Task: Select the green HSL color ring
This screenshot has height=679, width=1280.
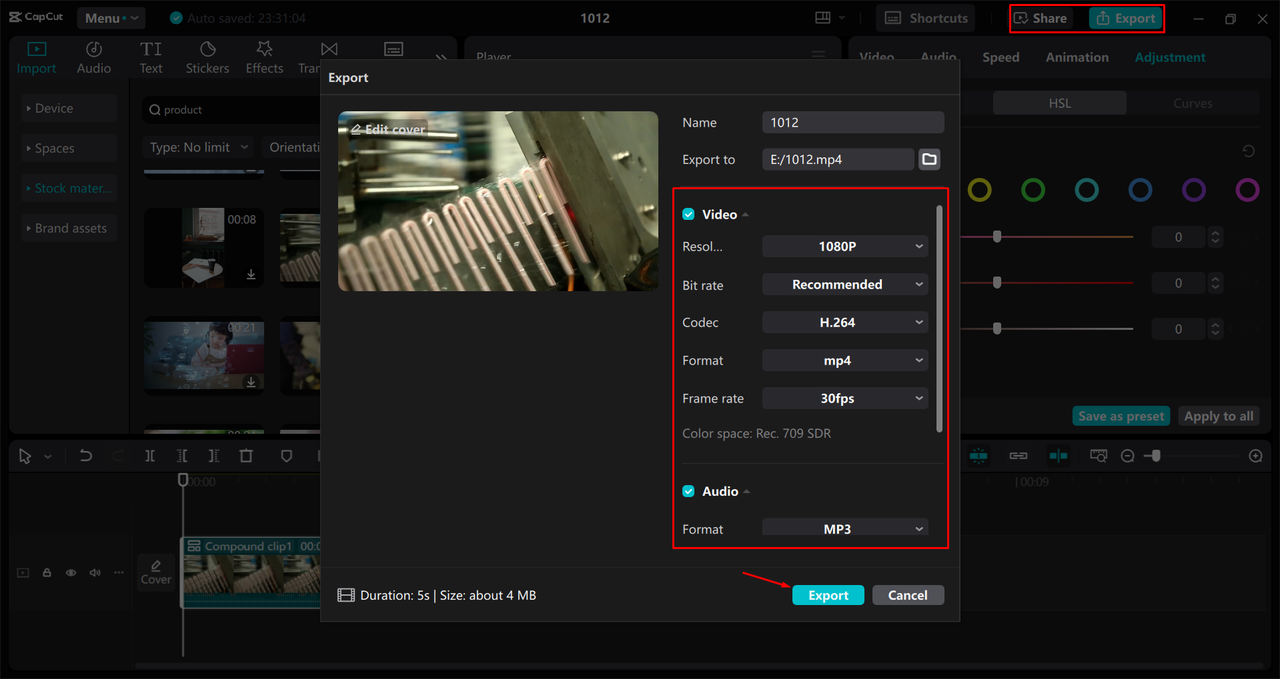Action: click(x=1033, y=189)
